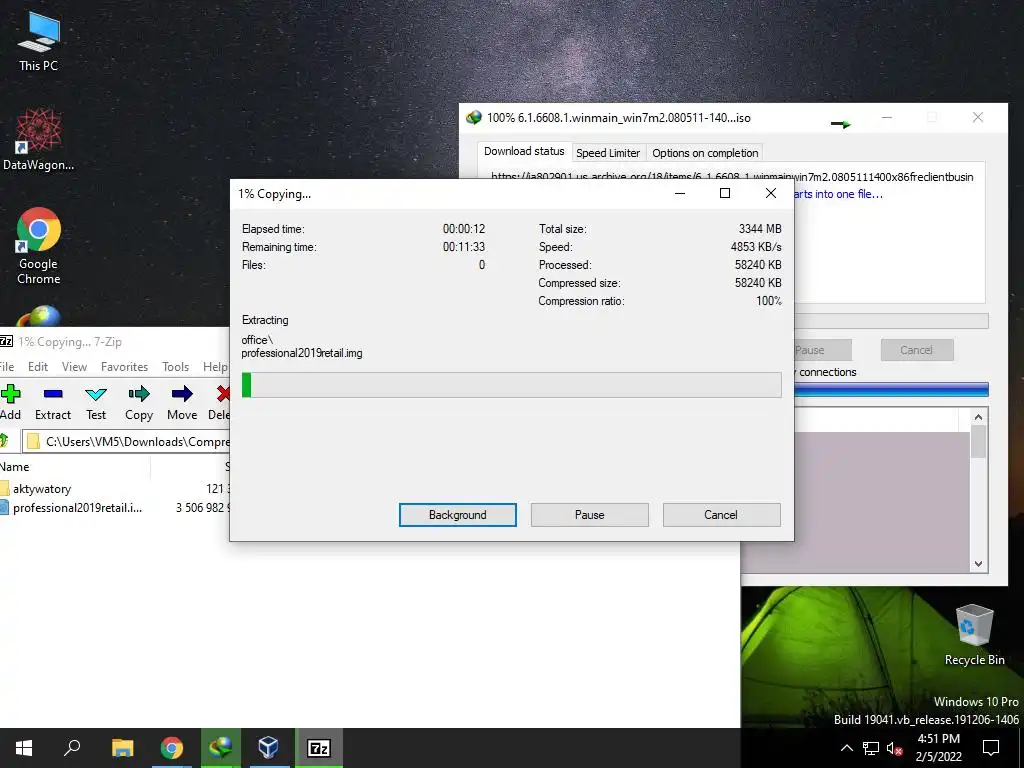Switch to Internet Download Manager on the taskbar
The image size is (1024, 768).
click(221, 748)
